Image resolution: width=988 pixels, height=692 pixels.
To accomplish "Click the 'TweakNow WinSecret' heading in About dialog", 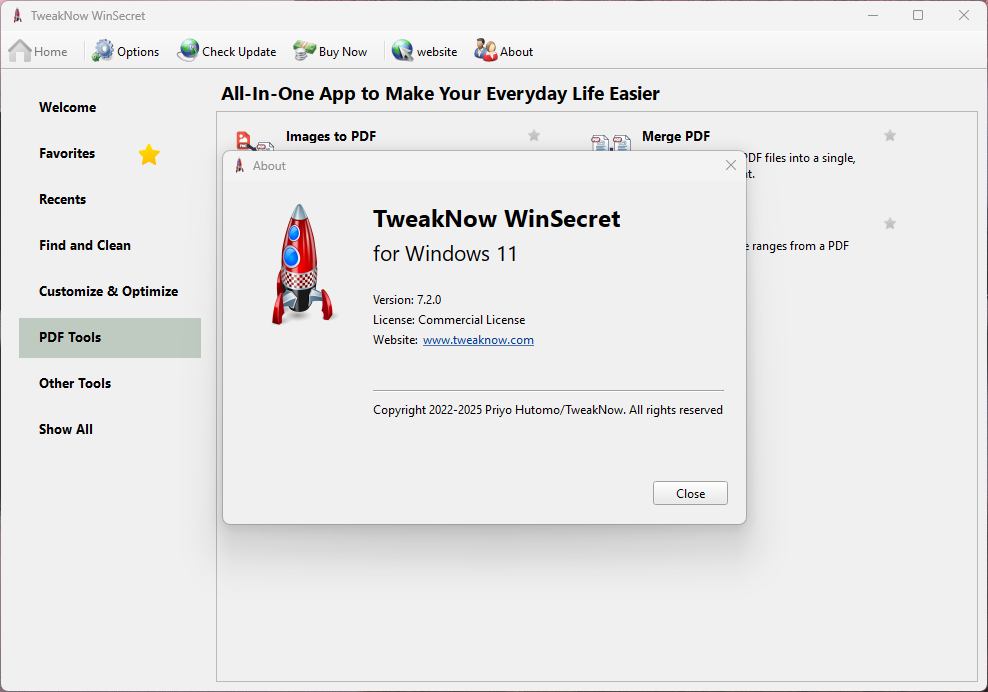I will (x=497, y=219).
